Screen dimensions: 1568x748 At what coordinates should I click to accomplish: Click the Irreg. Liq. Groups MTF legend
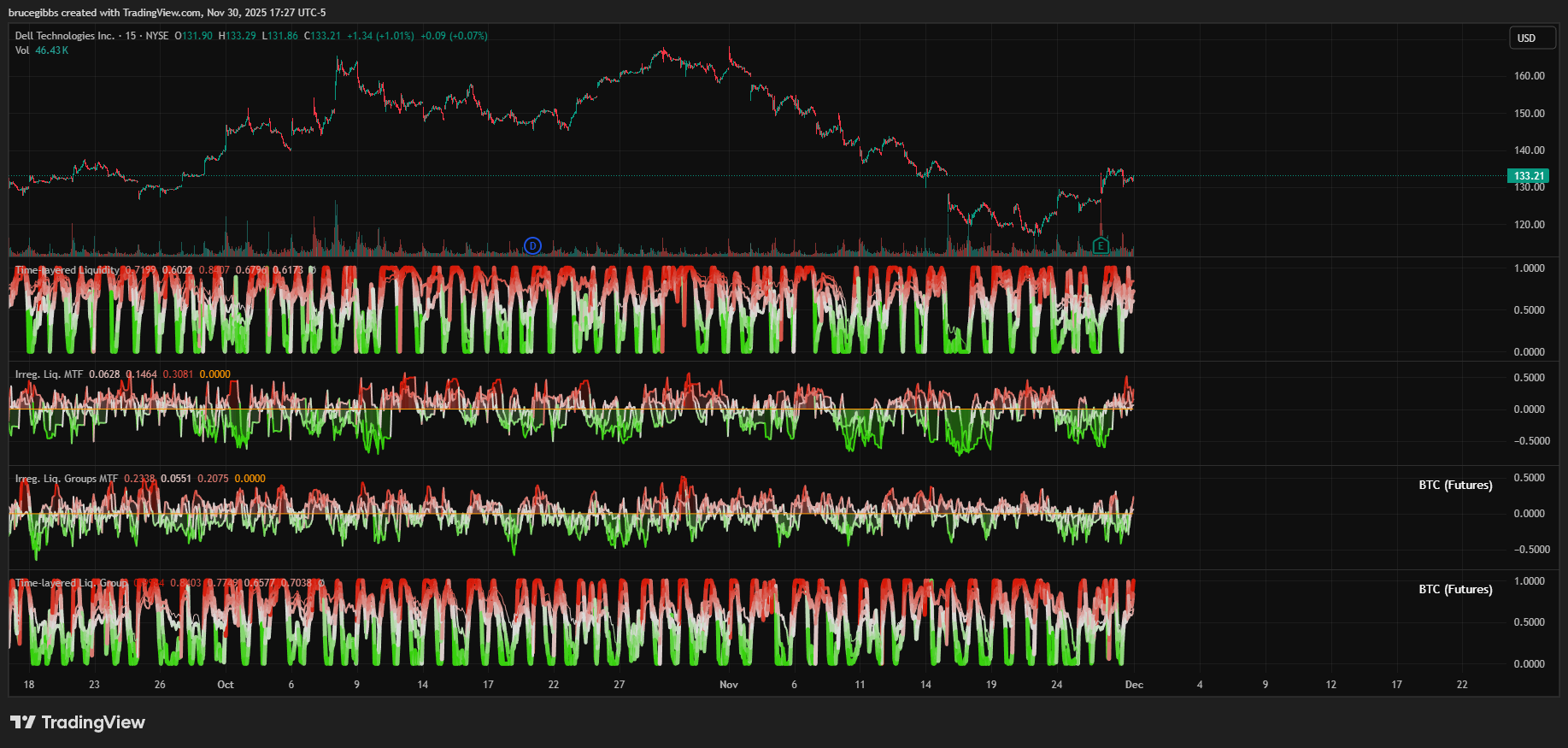coord(67,479)
